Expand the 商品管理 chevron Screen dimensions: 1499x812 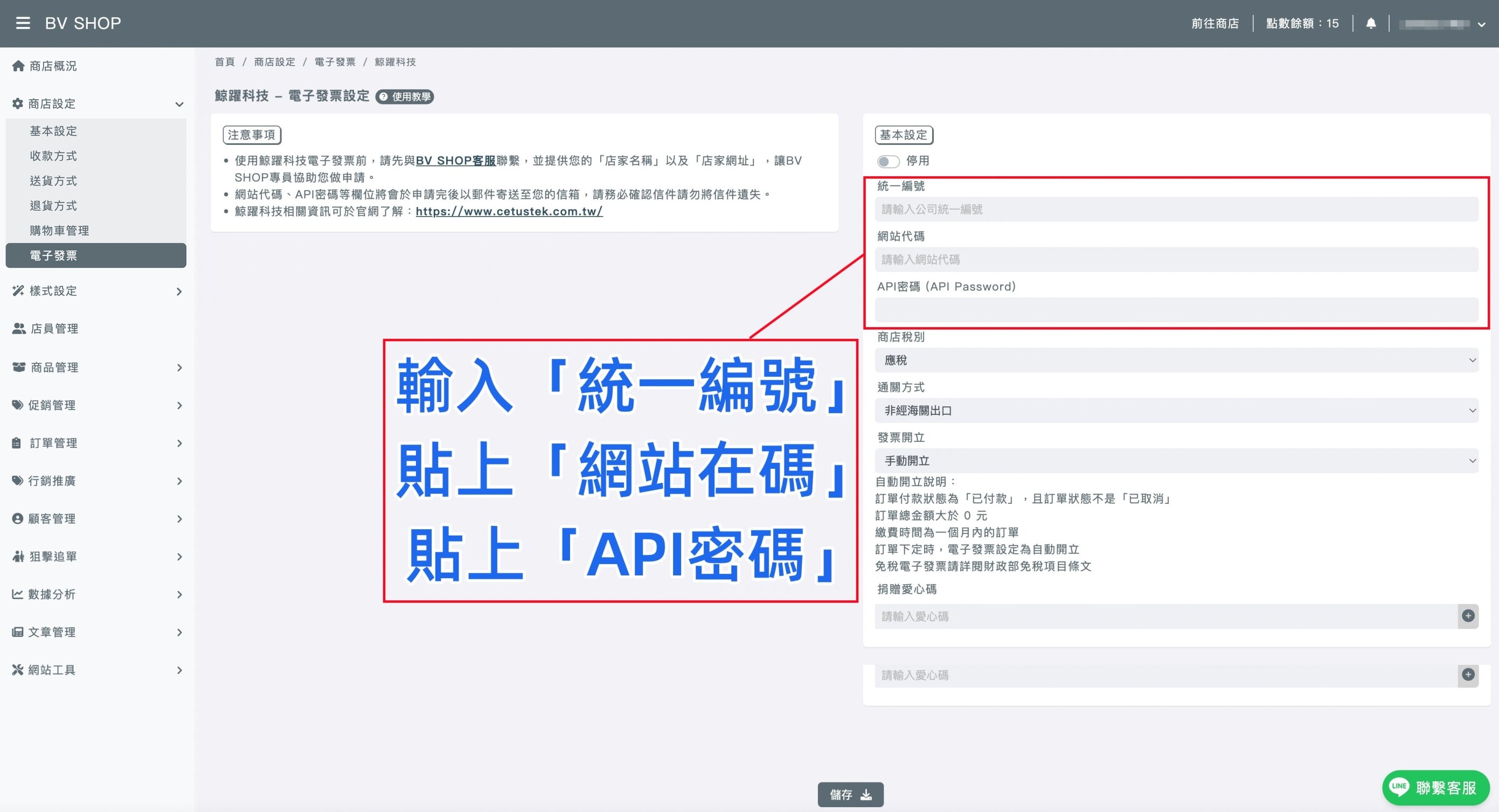179,368
